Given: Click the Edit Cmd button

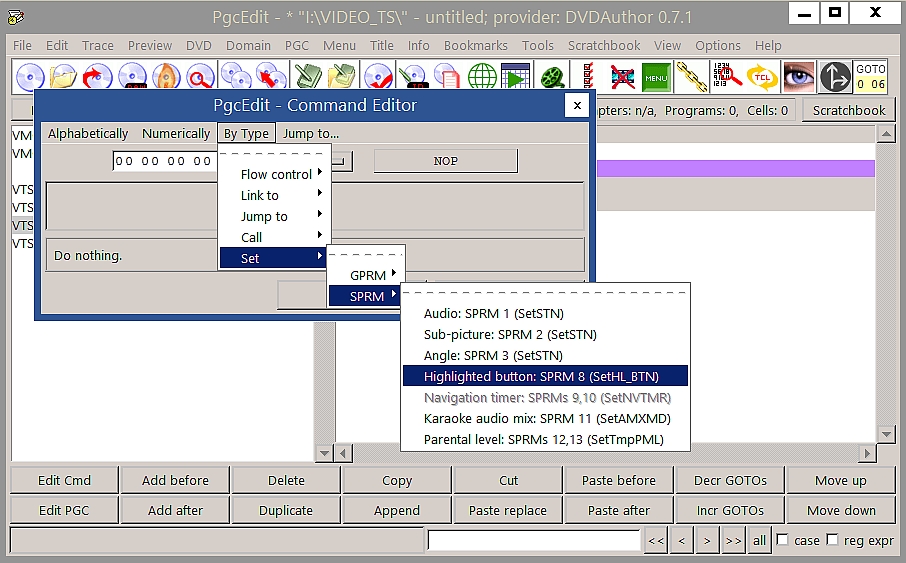Looking at the screenshot, I should [64, 480].
